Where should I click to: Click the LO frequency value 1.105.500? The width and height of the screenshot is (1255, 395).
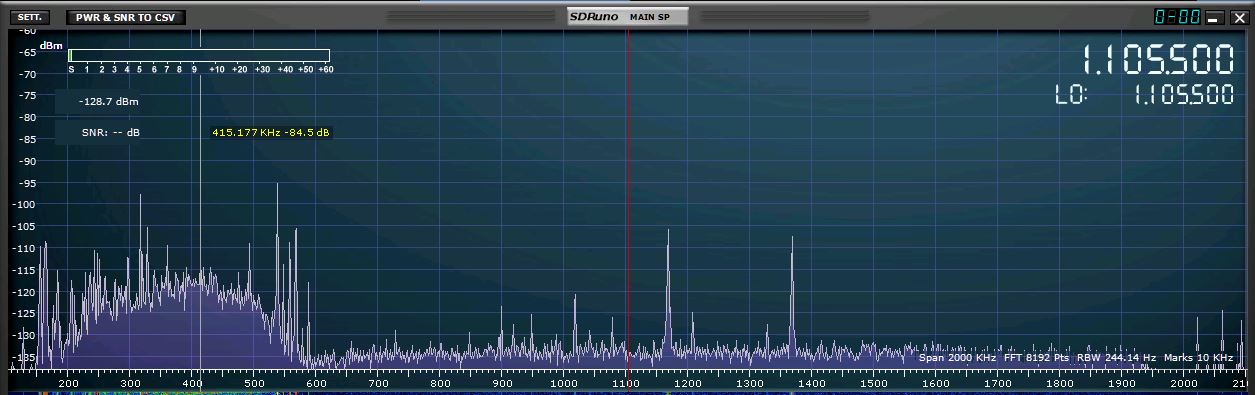[x=1183, y=95]
